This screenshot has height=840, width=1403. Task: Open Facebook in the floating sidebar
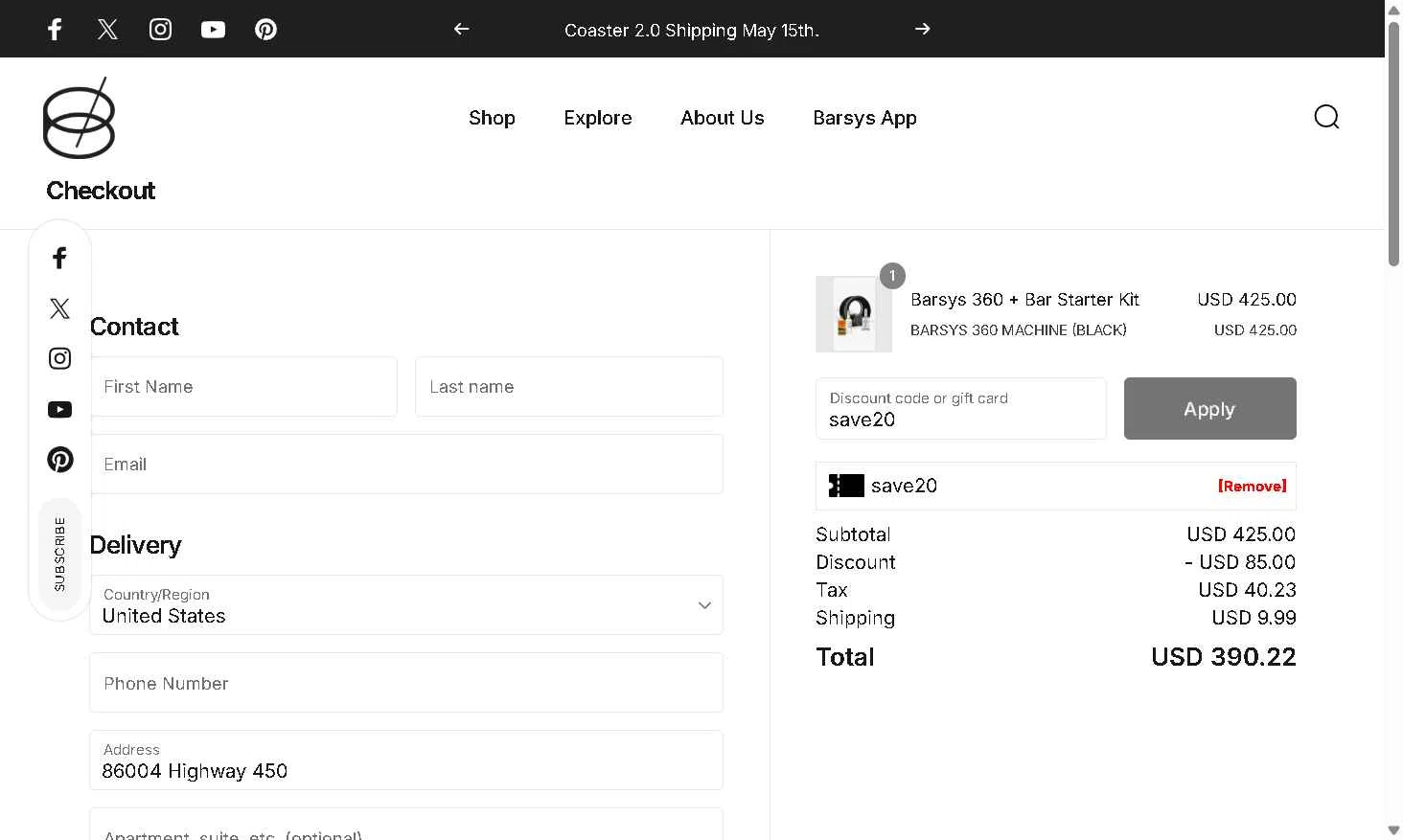click(x=59, y=258)
